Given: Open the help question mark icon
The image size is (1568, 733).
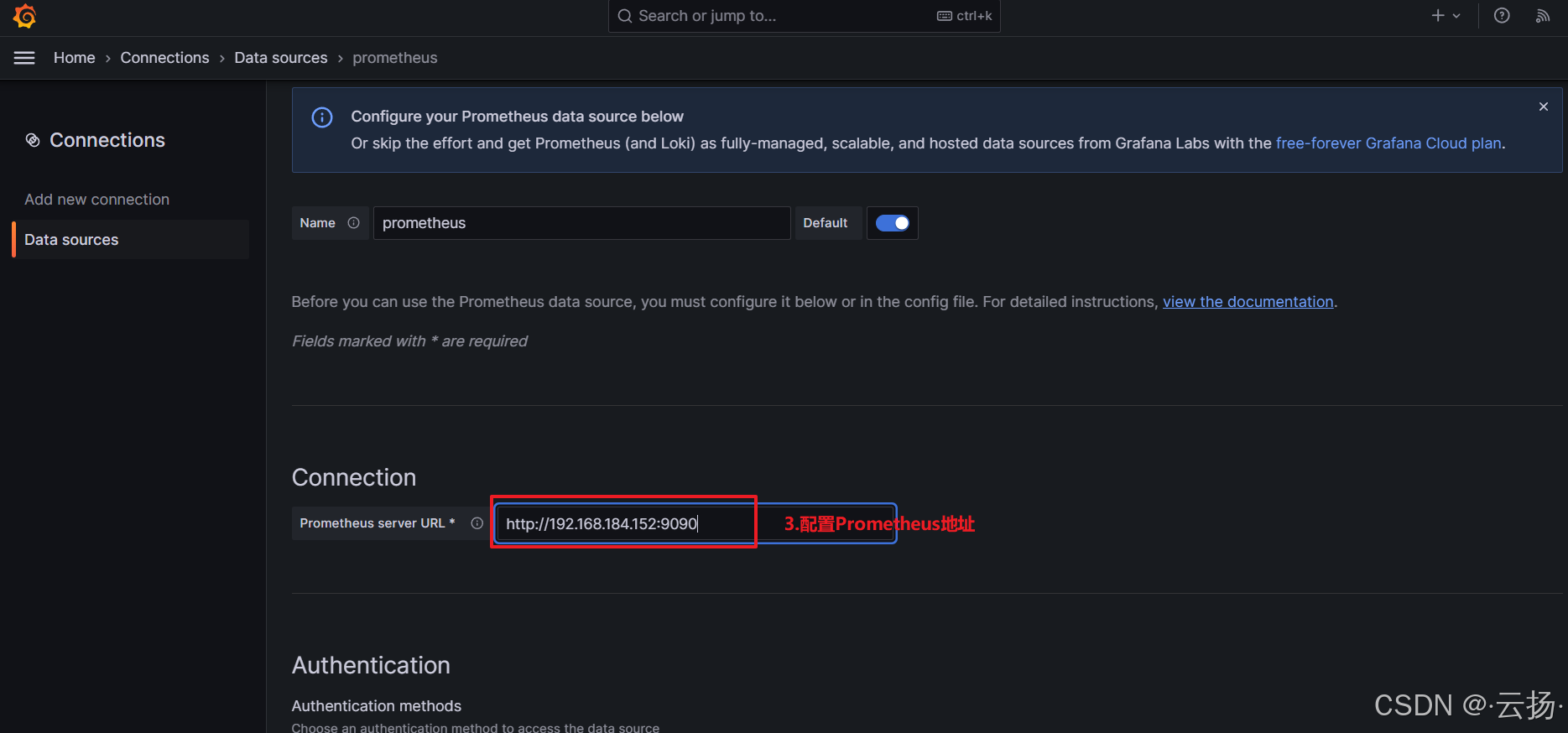Looking at the screenshot, I should click(x=1502, y=16).
